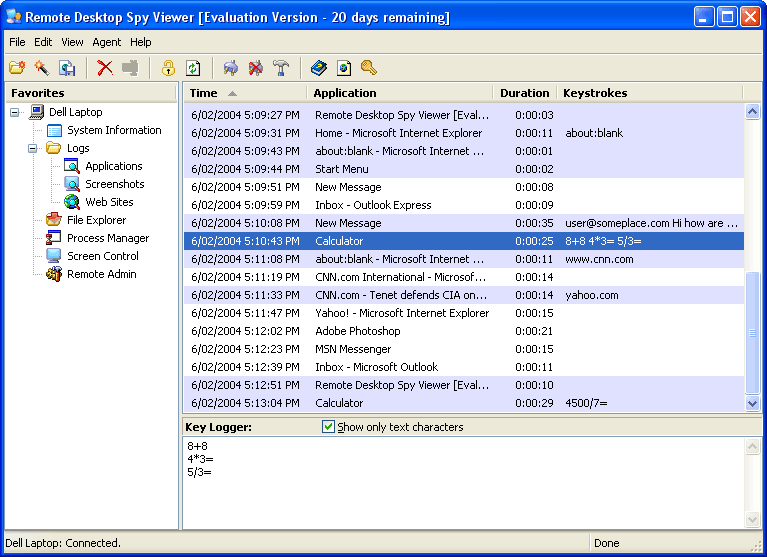Open the Screenshots log
Viewport: 767px width, 557px height.
click(114, 184)
